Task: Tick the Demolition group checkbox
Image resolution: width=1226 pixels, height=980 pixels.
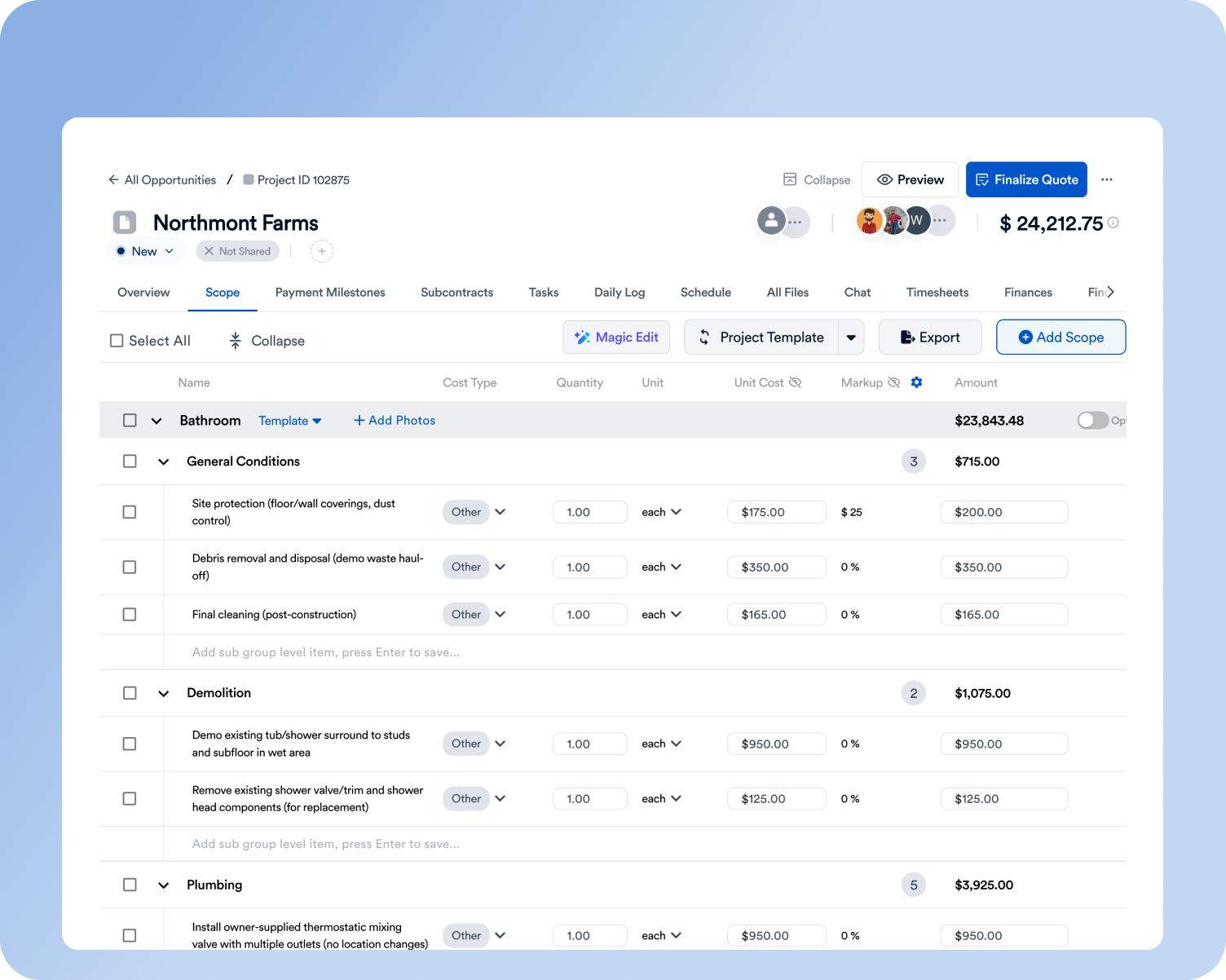Action: pyautogui.click(x=130, y=693)
